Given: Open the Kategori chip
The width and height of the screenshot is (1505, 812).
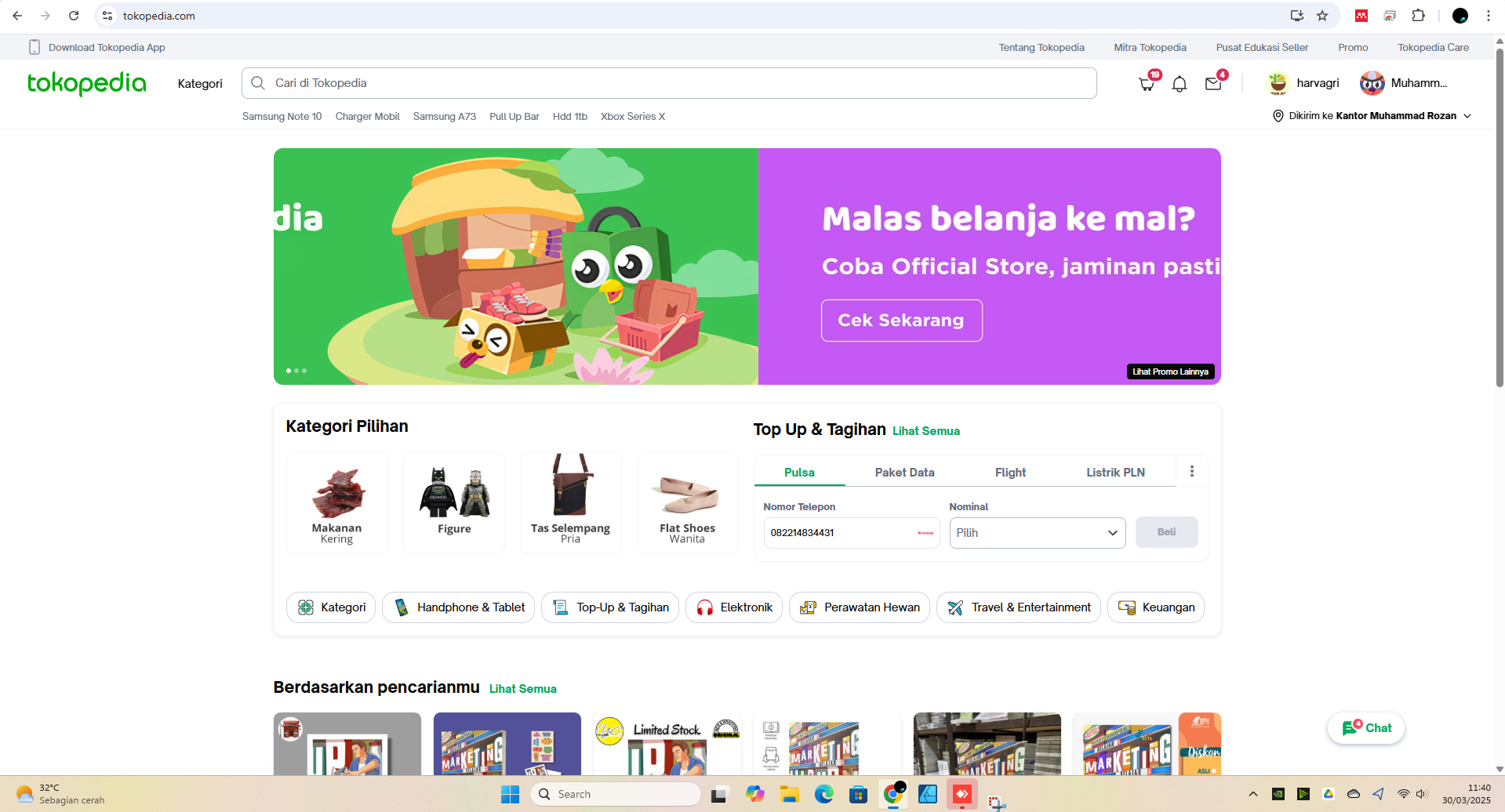Looking at the screenshot, I should [x=331, y=607].
